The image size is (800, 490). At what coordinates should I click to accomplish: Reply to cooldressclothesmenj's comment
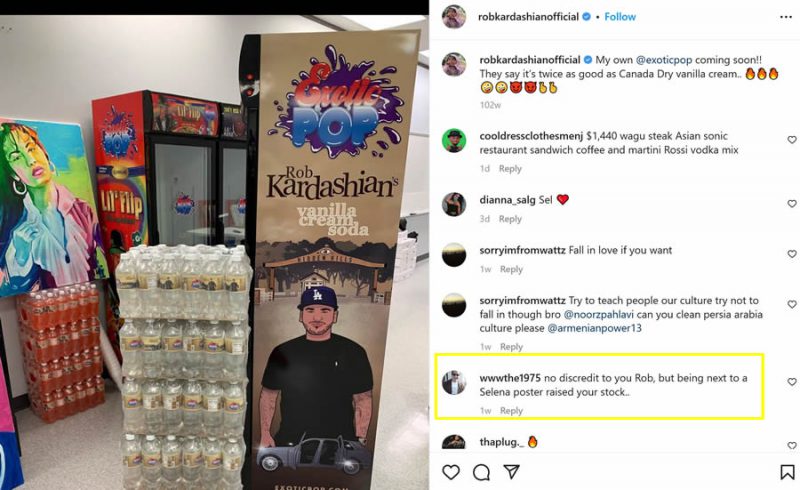point(510,168)
